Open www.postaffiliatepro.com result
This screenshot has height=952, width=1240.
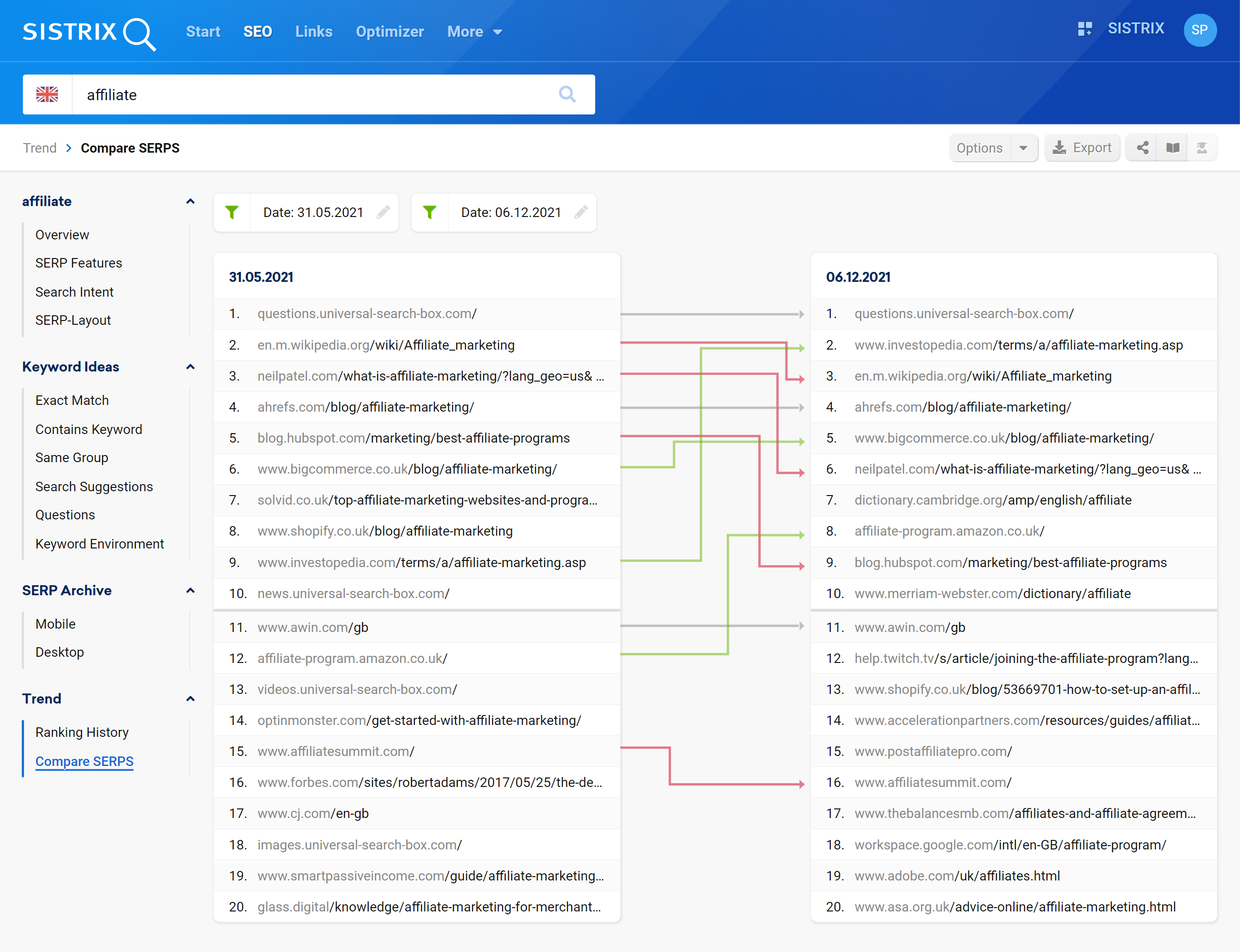(x=933, y=751)
